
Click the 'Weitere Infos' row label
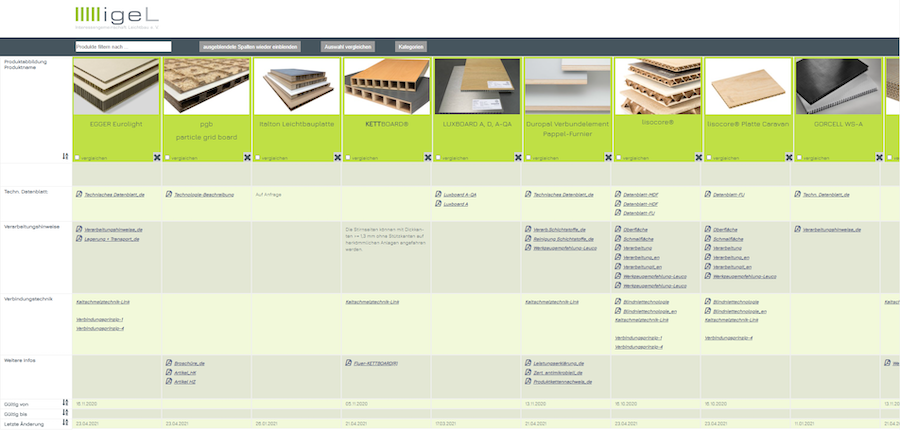[x=20, y=361]
